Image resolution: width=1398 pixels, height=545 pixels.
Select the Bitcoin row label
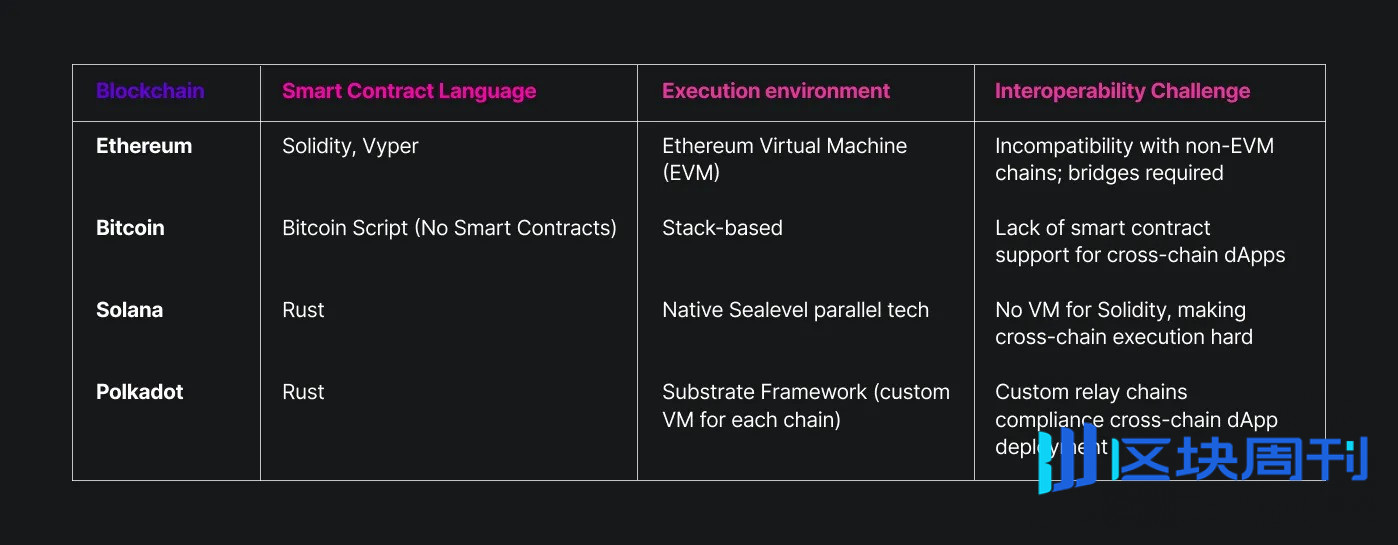point(130,228)
